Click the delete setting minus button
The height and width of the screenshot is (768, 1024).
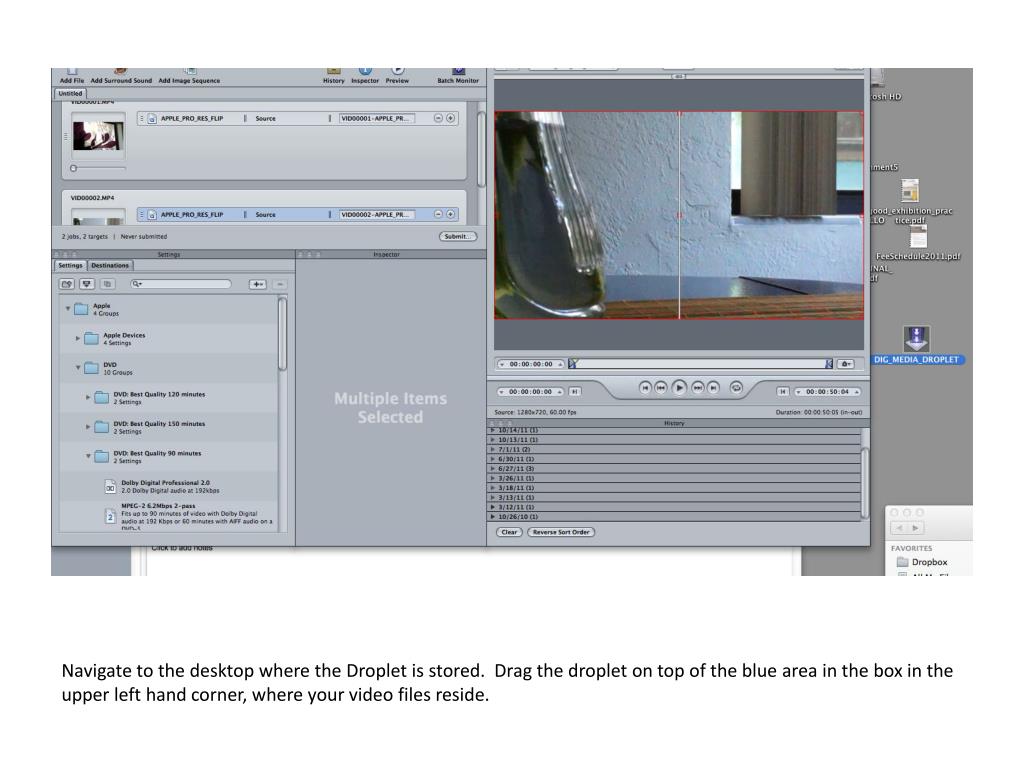[280, 284]
